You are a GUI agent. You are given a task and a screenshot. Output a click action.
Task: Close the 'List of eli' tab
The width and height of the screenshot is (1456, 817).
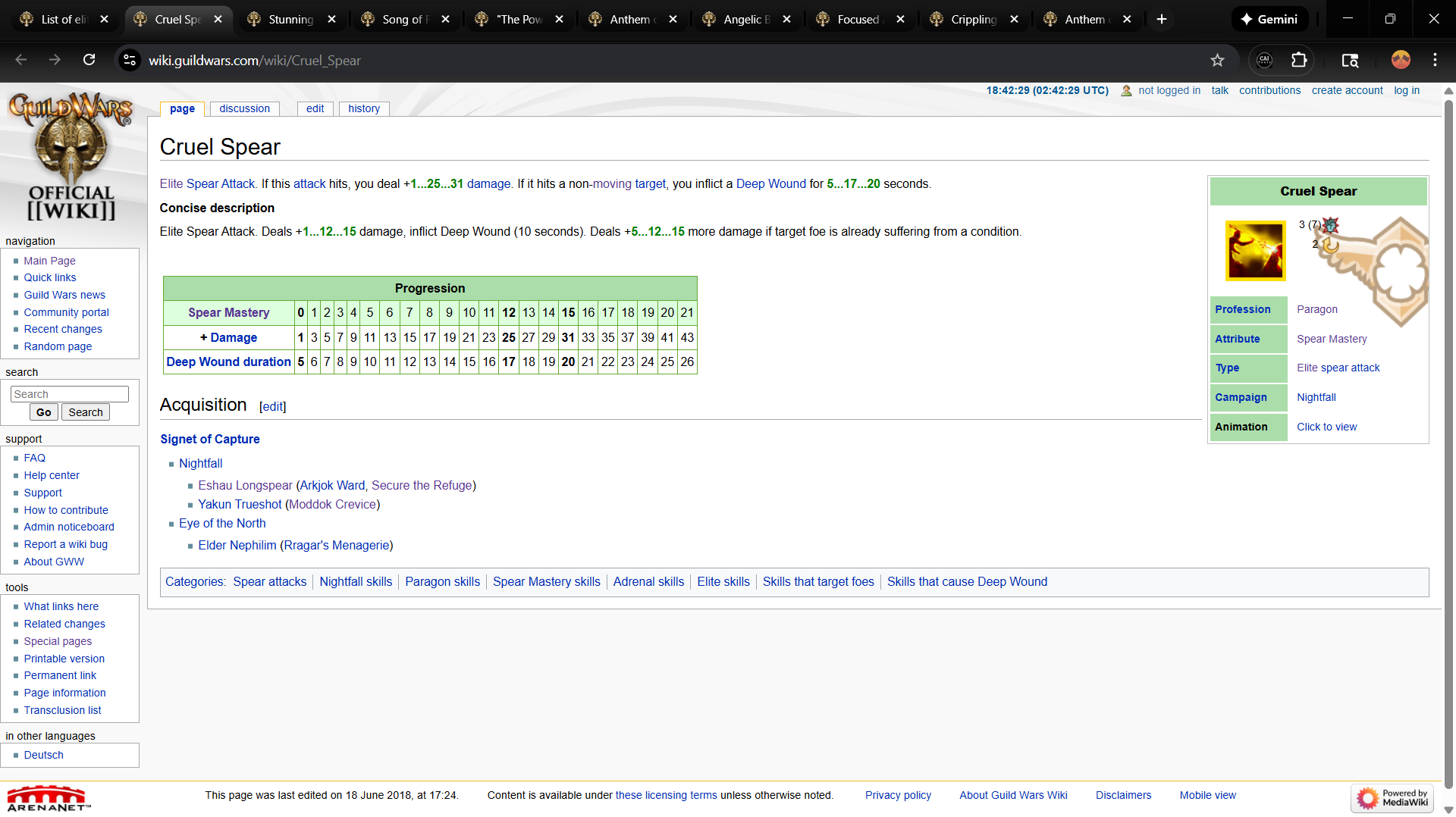pyautogui.click(x=104, y=19)
